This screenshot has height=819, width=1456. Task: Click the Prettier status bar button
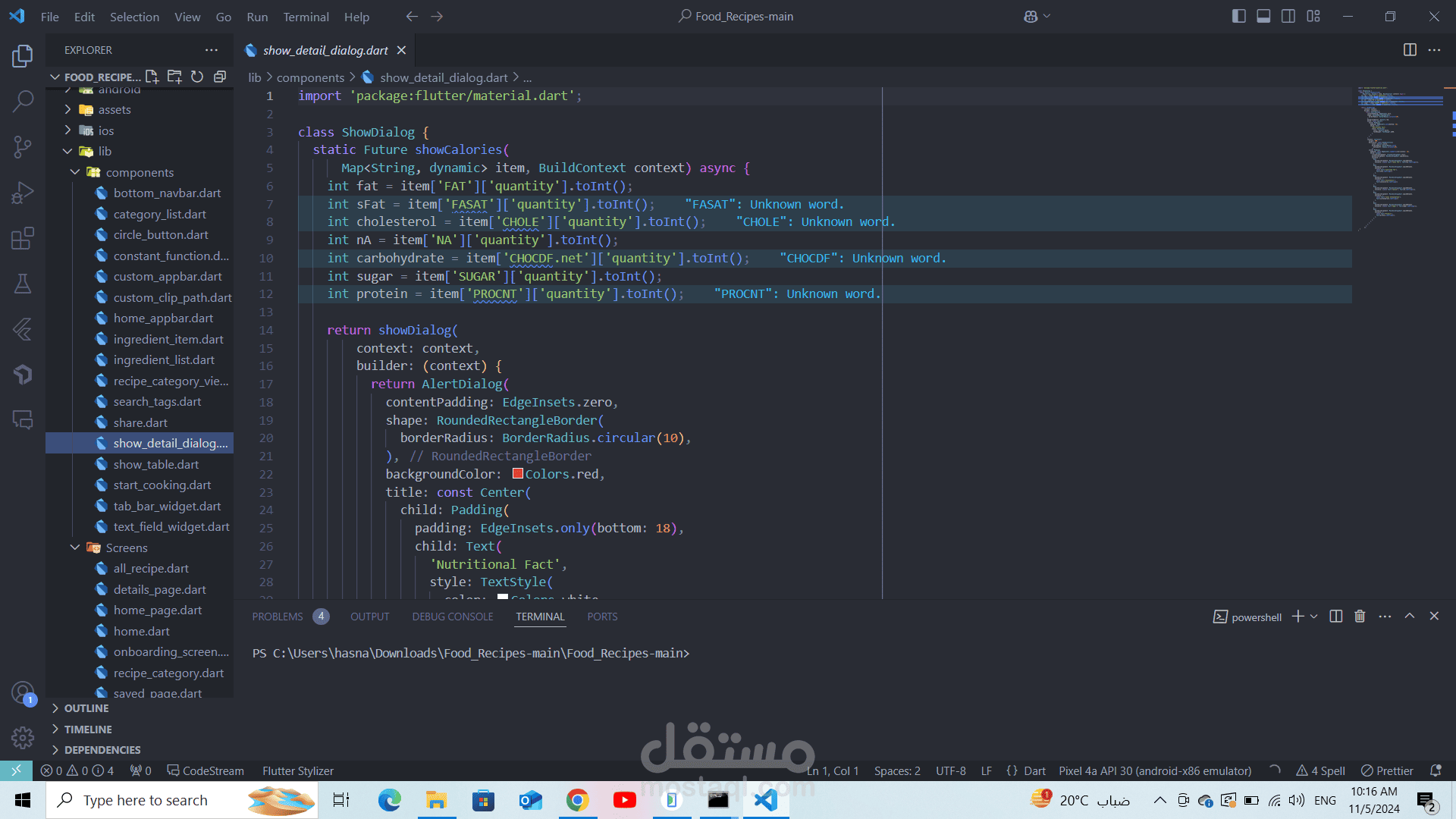pyautogui.click(x=1387, y=770)
